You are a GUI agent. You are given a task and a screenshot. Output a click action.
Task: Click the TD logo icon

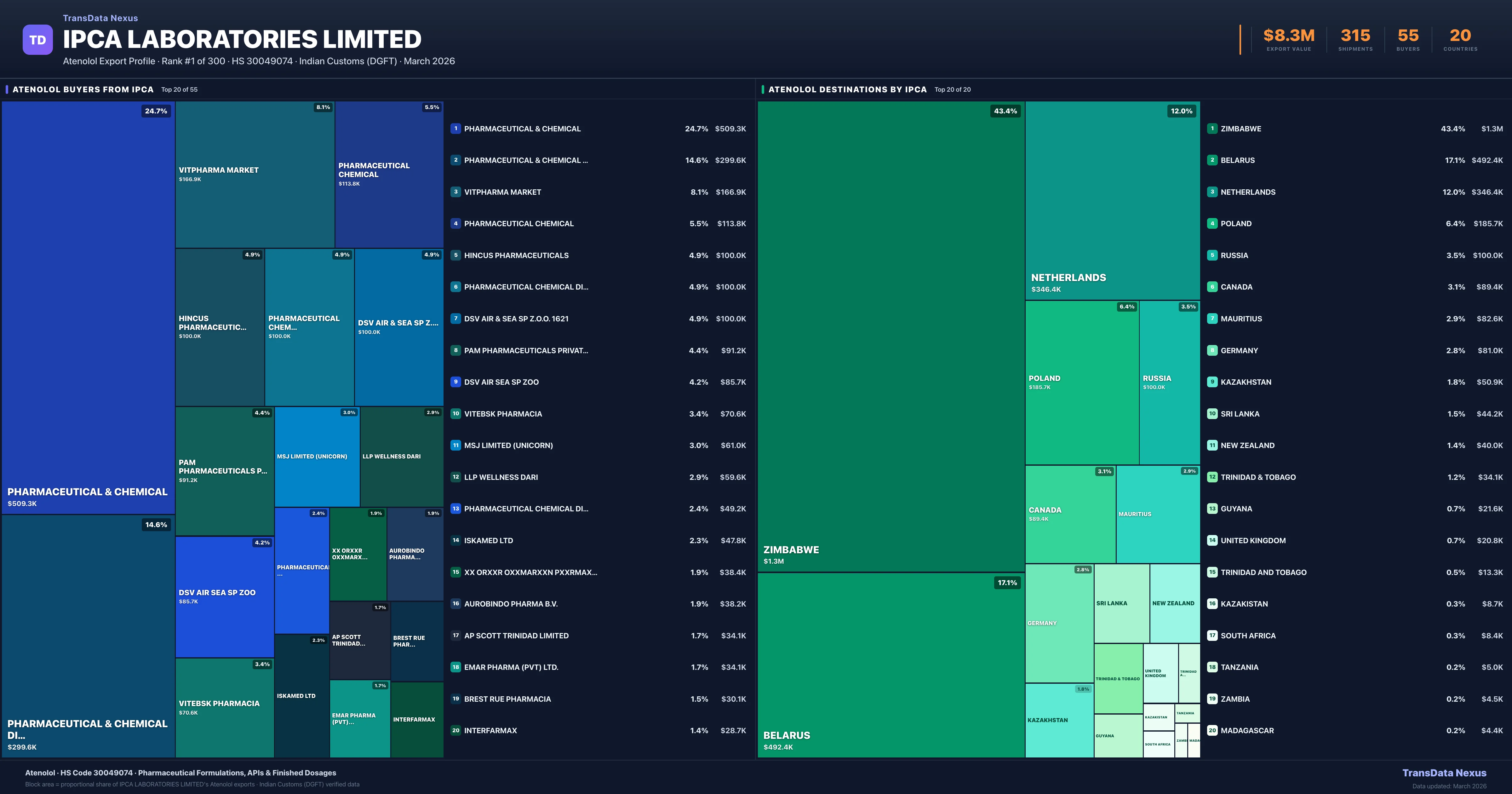click(x=37, y=40)
